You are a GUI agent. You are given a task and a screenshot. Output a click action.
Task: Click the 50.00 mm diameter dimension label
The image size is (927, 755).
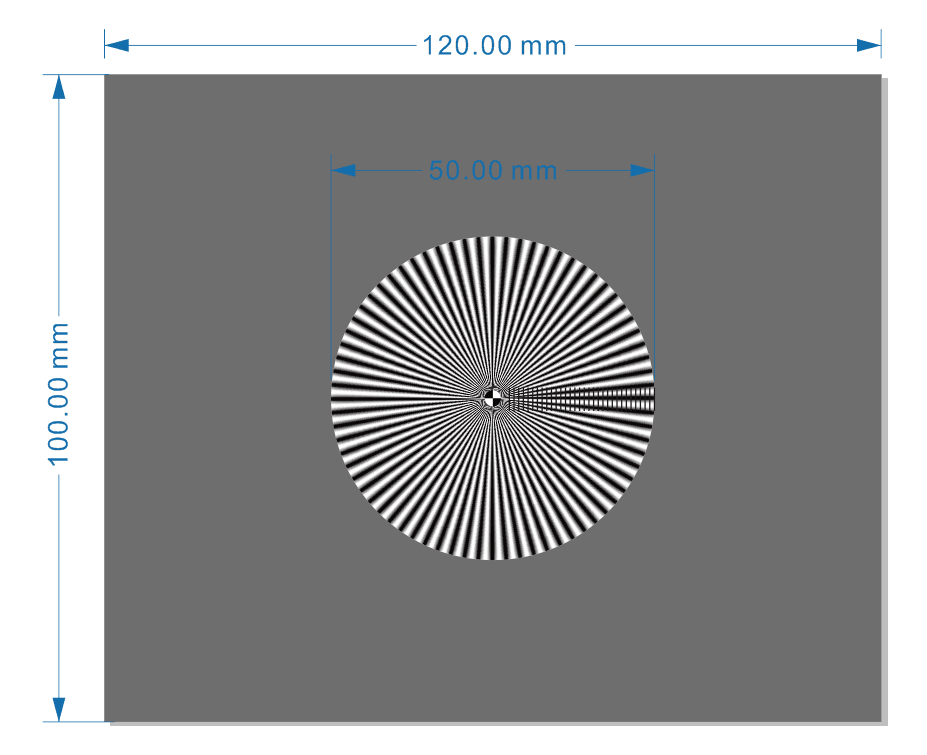[x=493, y=171]
